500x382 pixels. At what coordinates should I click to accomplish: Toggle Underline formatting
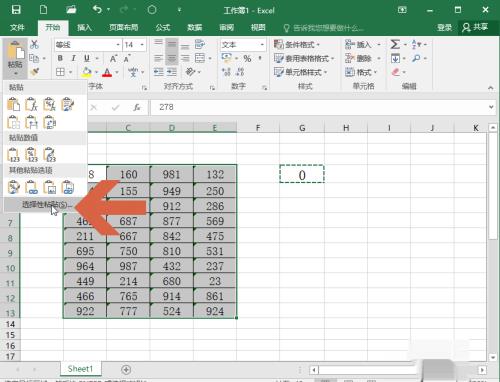[87, 58]
